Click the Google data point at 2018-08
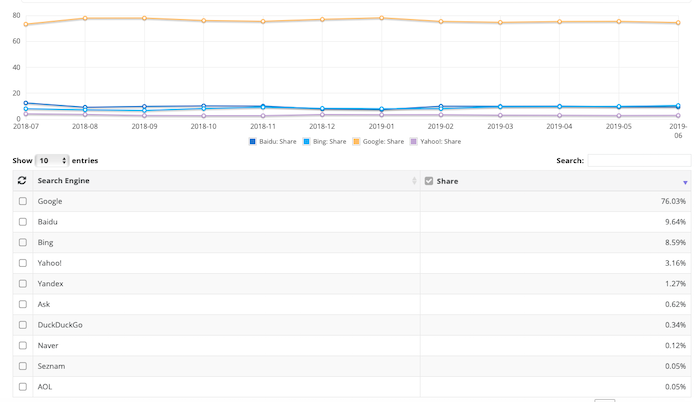 (85, 18)
